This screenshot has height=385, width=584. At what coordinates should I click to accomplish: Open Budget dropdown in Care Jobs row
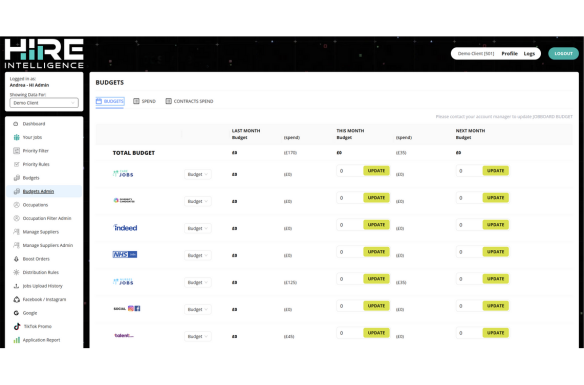pos(197,174)
